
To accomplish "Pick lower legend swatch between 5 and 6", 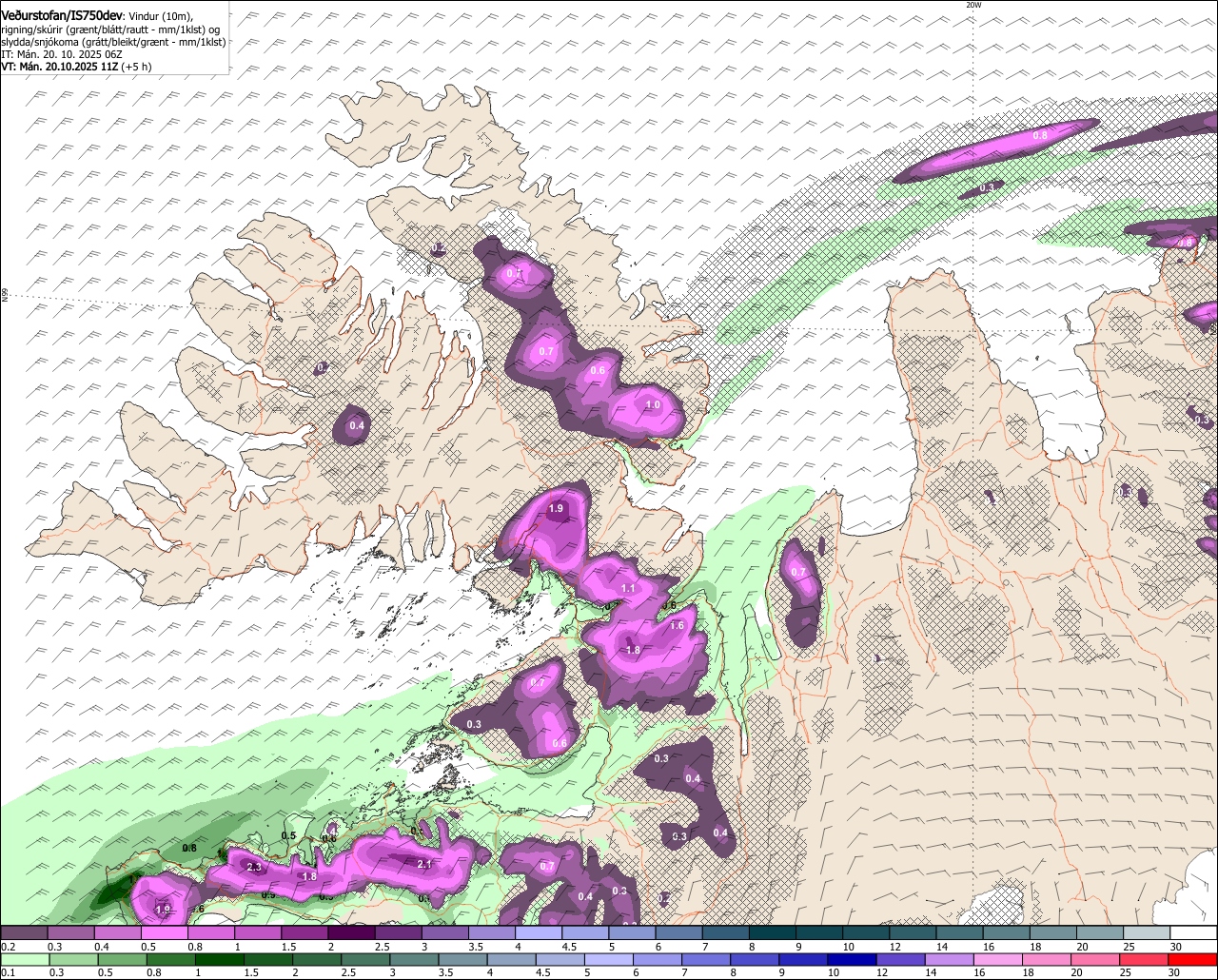I will point(609,960).
